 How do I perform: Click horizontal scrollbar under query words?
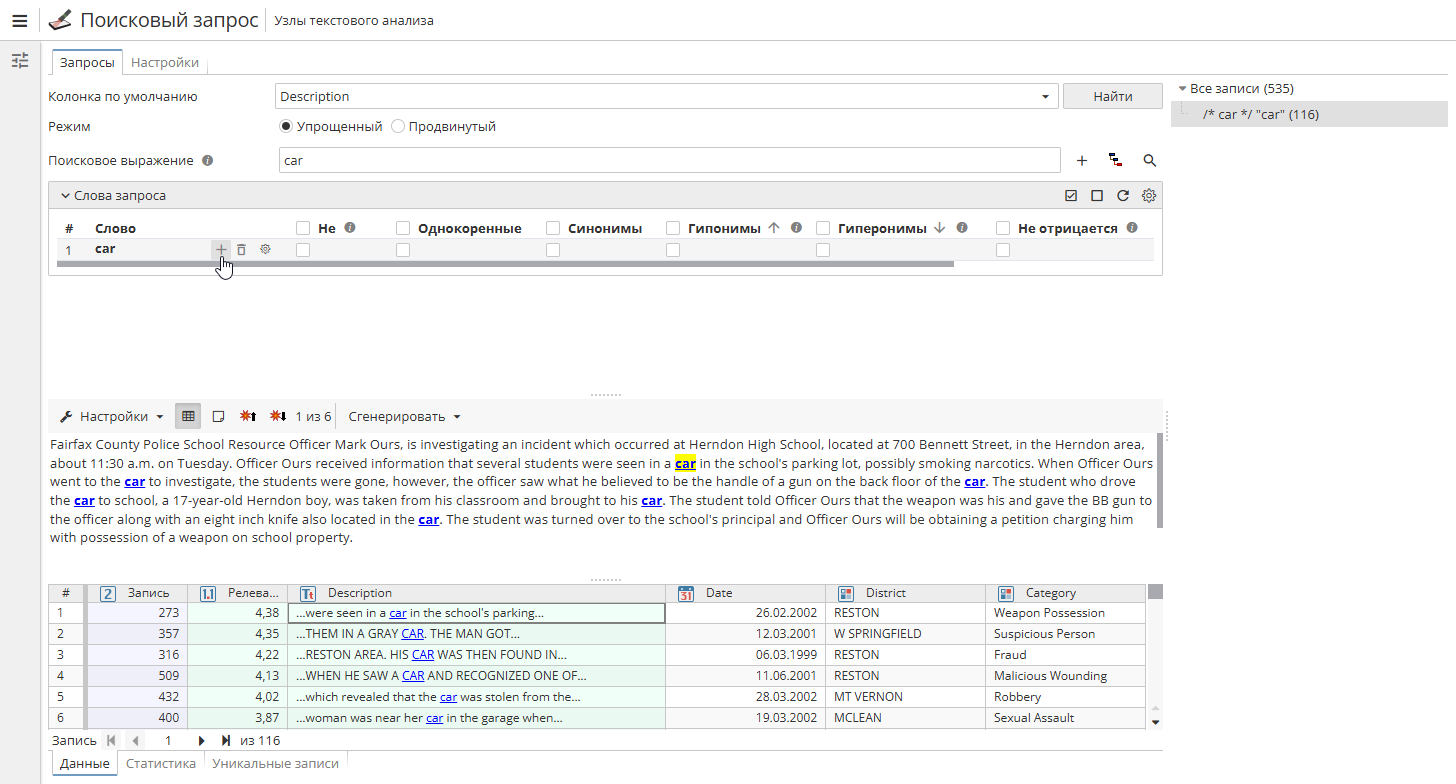point(505,264)
